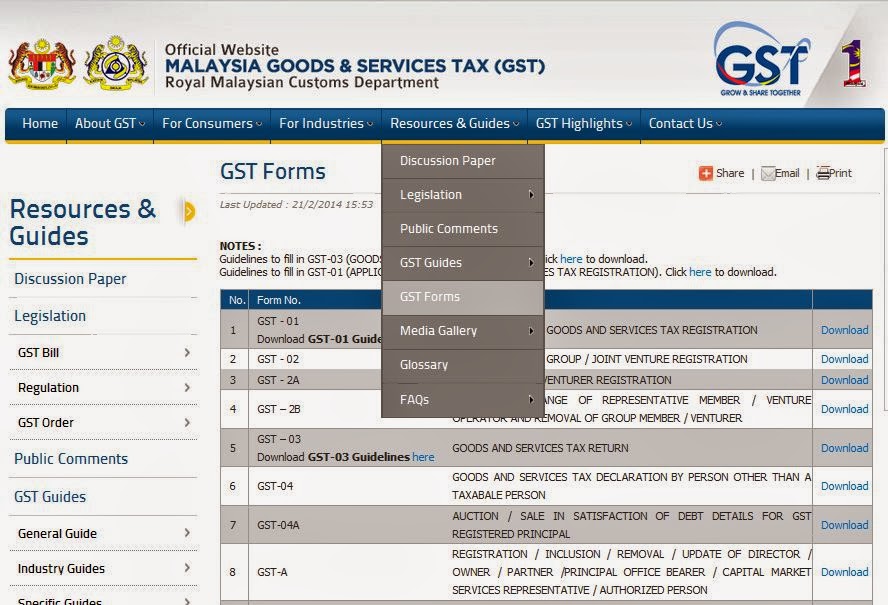Download the Goods and Services Tax Registration form
The height and width of the screenshot is (605, 888).
pos(844,330)
